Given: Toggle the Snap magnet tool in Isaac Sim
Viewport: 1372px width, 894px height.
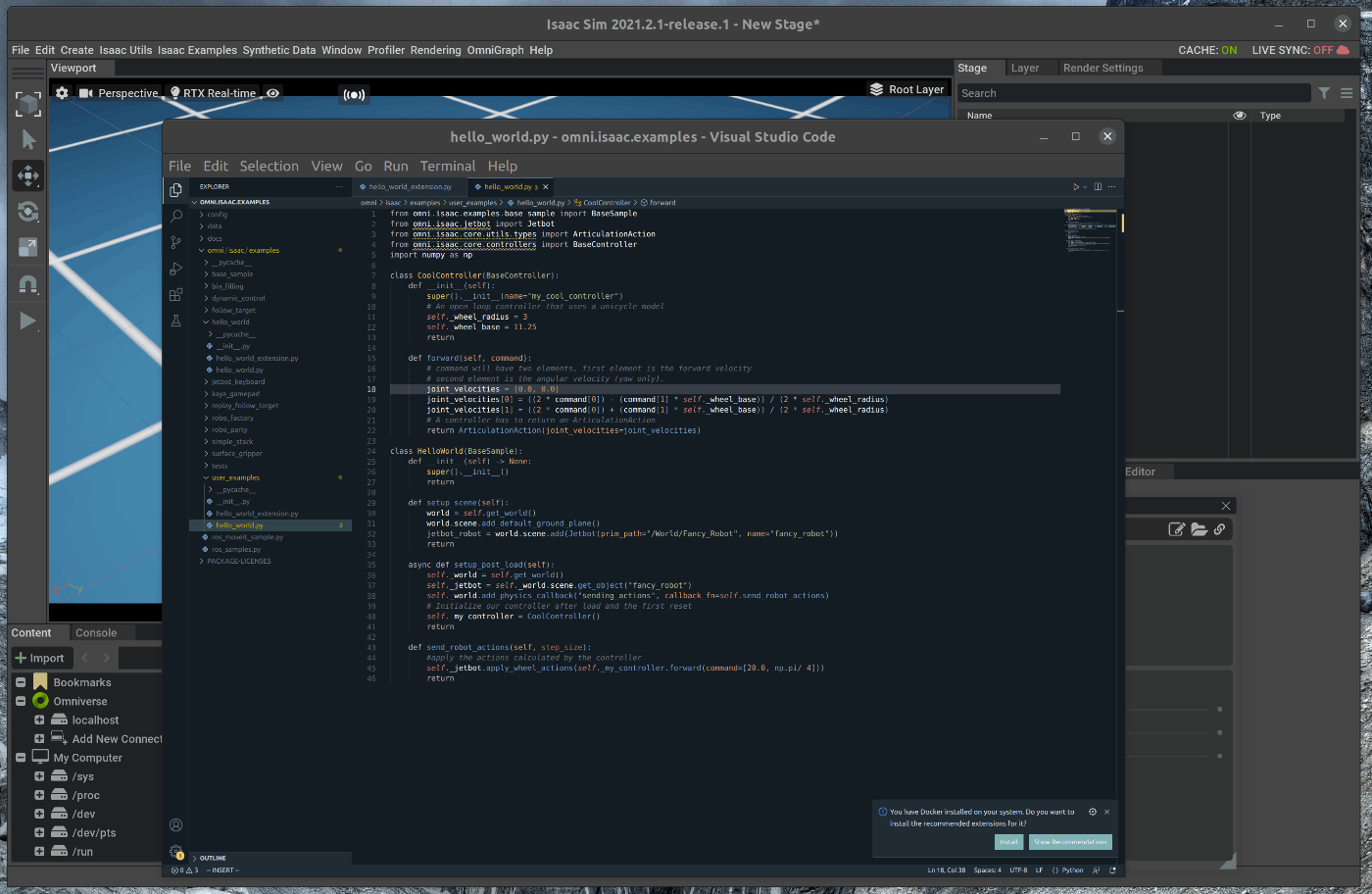Looking at the screenshot, I should point(28,284).
